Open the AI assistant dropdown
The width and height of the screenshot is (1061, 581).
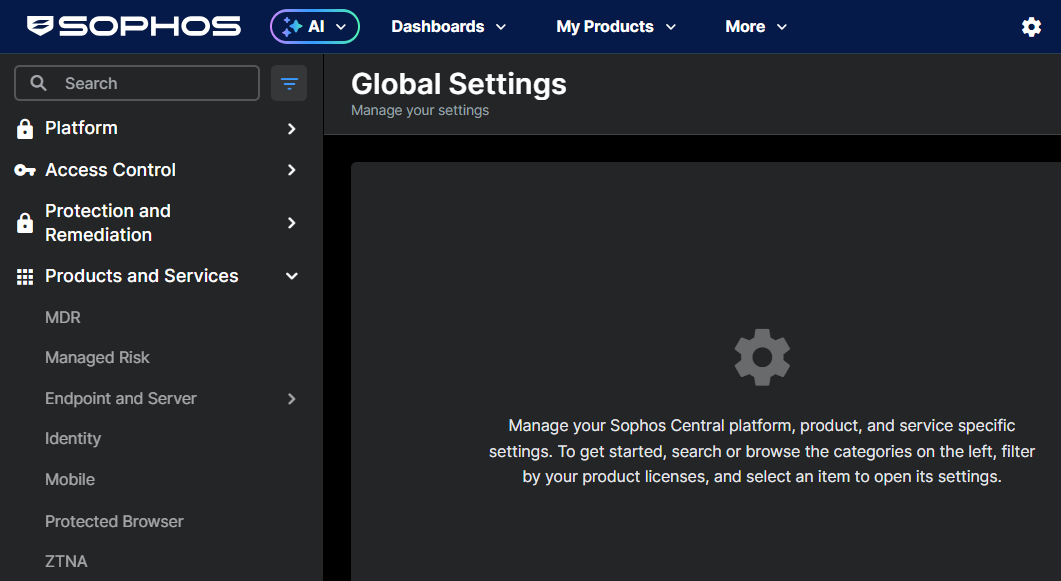(x=315, y=26)
